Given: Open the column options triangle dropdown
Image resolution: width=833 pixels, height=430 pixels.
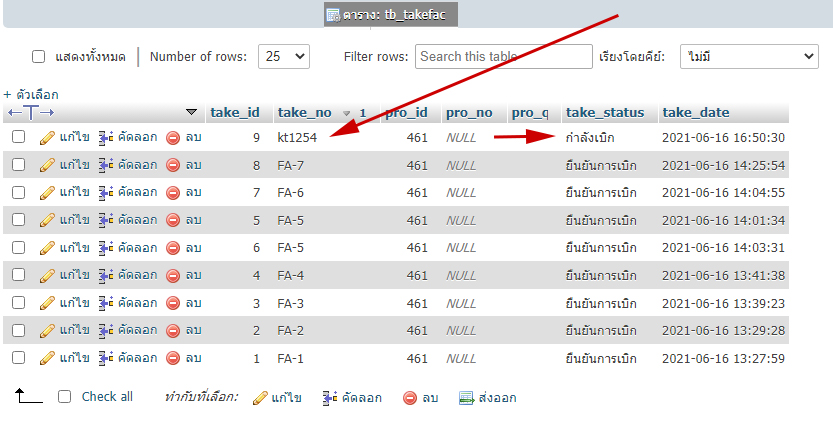Looking at the screenshot, I should pos(191,112).
